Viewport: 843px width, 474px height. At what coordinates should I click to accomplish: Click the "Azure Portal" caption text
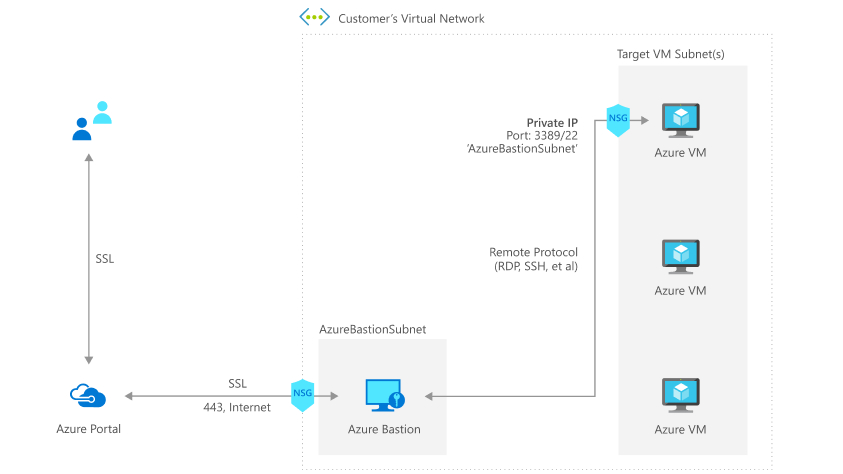click(x=88, y=429)
